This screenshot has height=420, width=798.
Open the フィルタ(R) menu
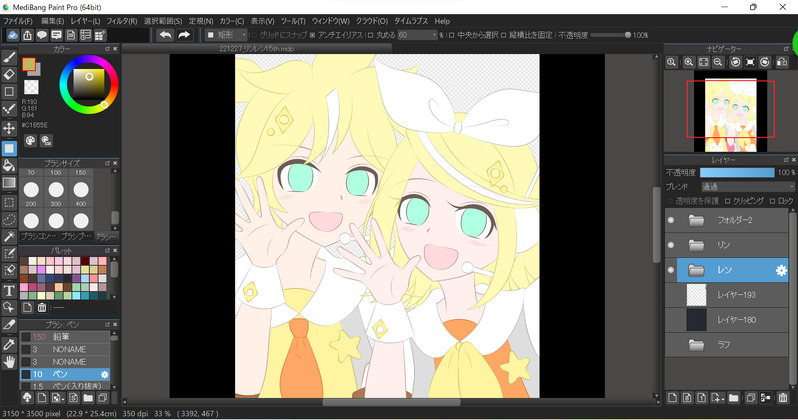point(122,21)
